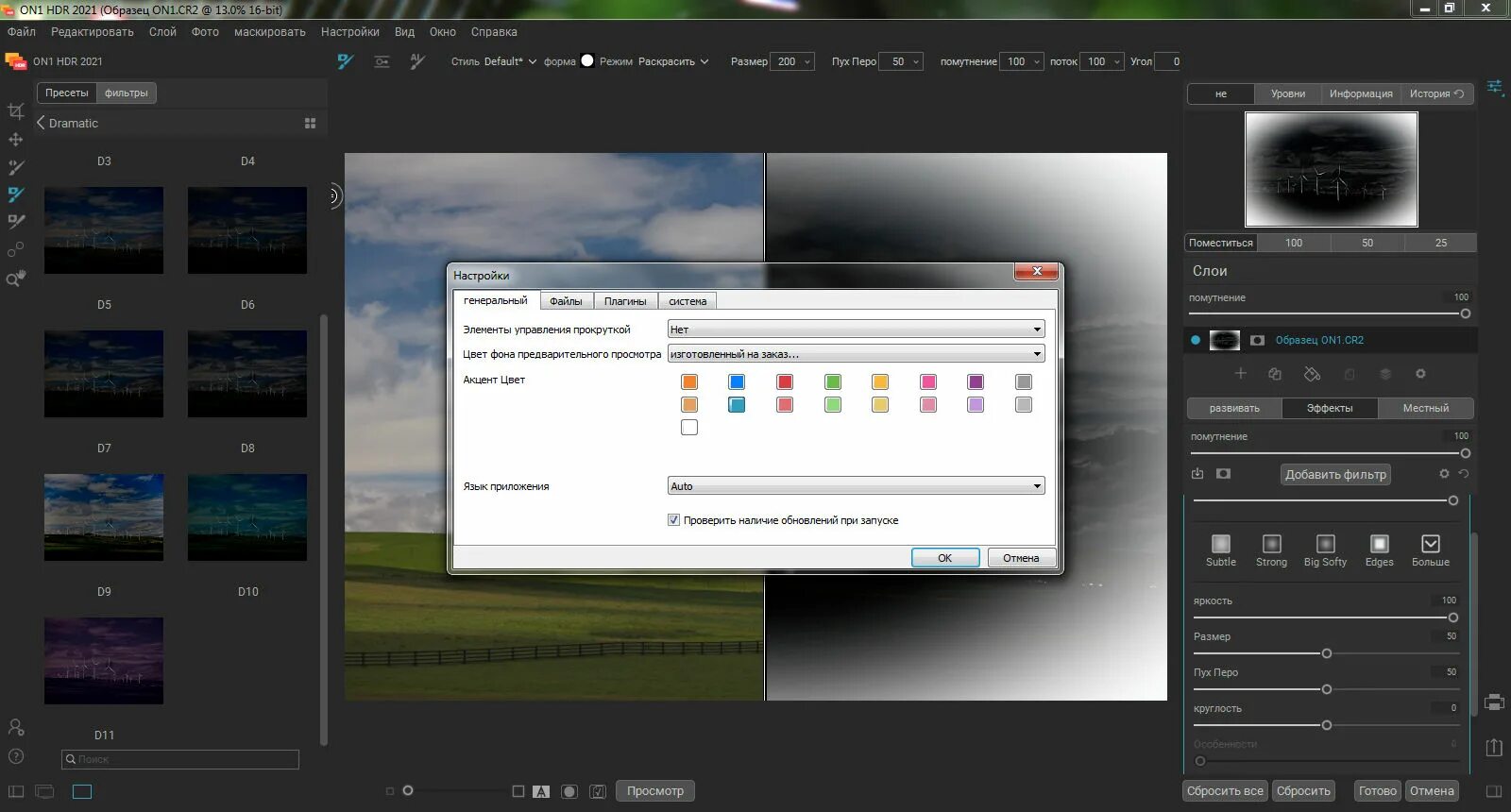This screenshot has width=1511, height=812.
Task: Open the scroll controls dropdown showing Нет
Action: tap(856, 330)
